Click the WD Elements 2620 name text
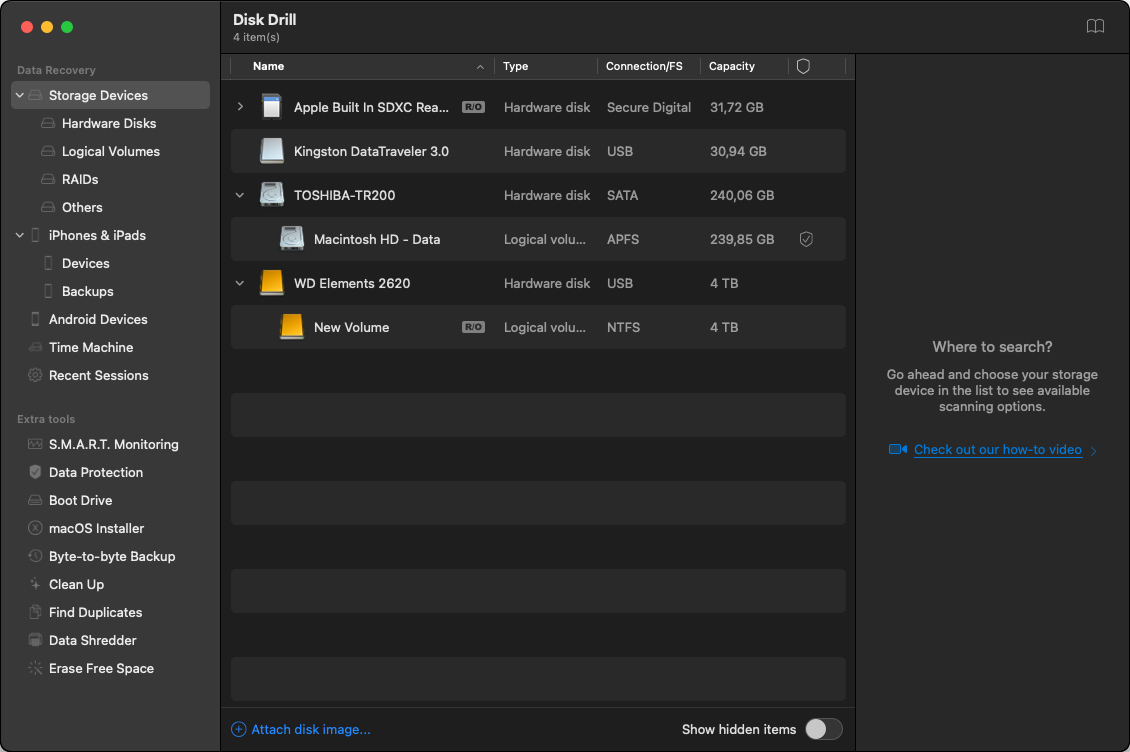1130x752 pixels. click(352, 283)
